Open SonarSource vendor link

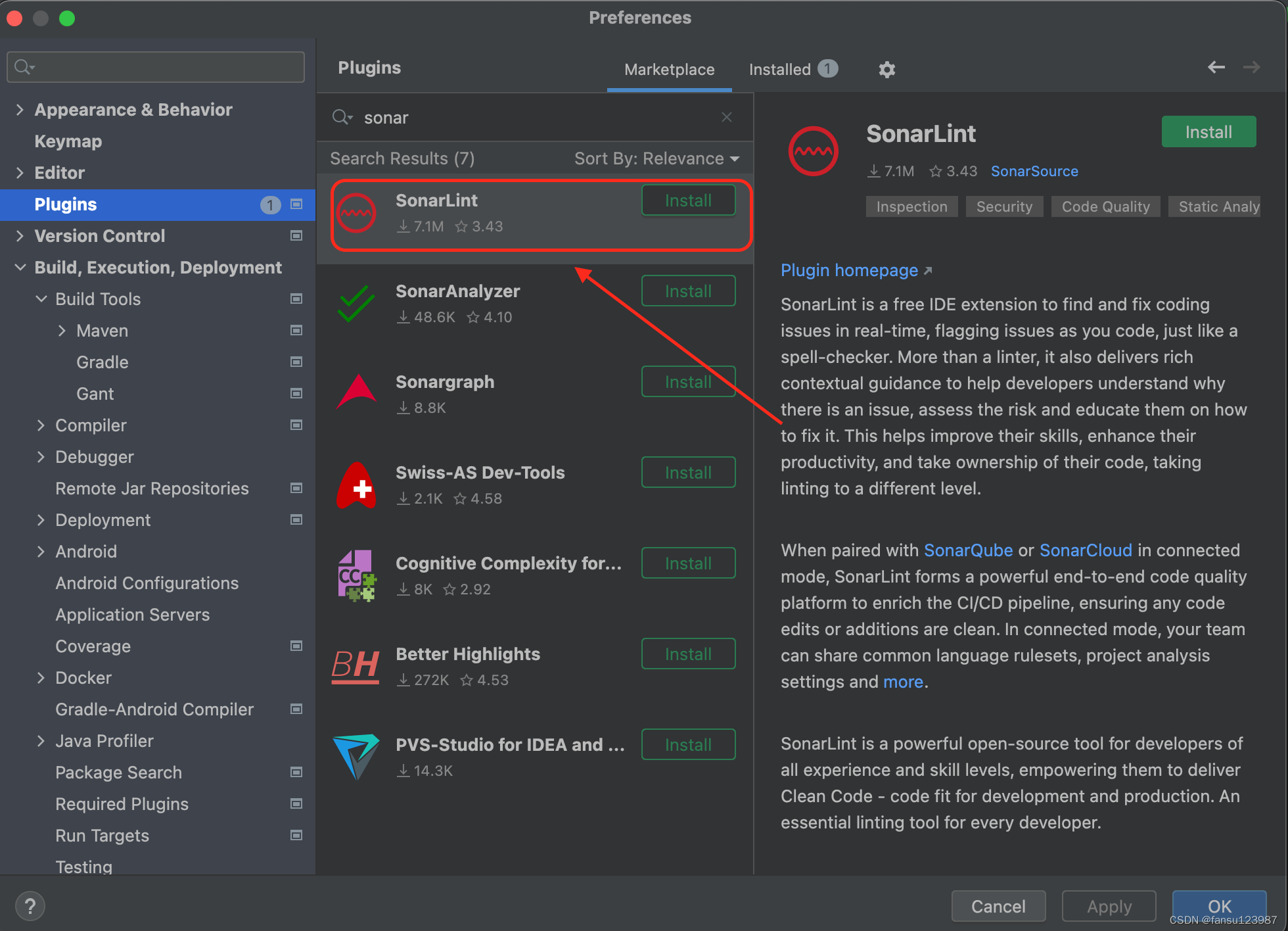pyautogui.click(x=1034, y=171)
